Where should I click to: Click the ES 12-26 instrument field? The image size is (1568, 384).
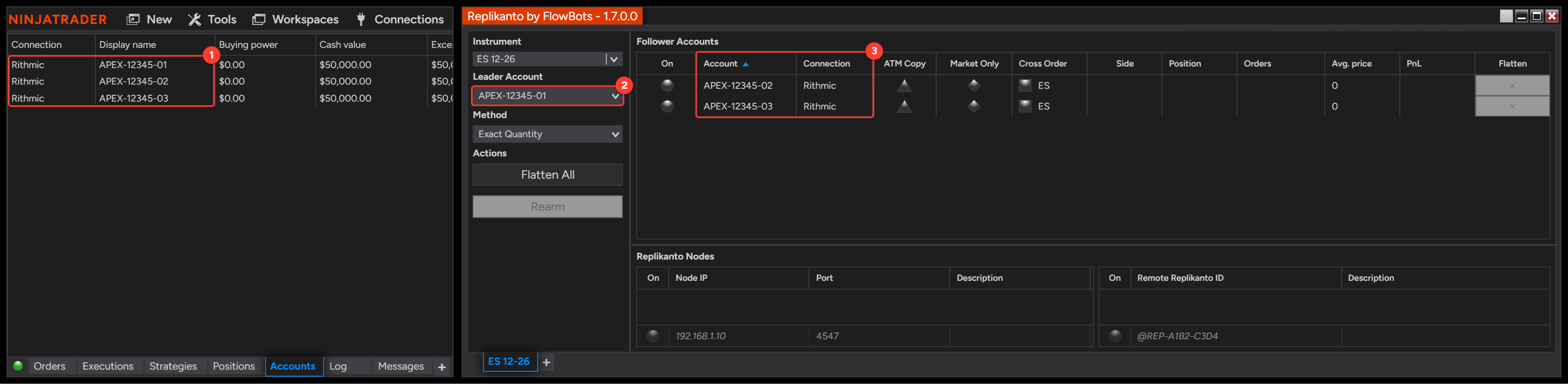click(x=539, y=59)
